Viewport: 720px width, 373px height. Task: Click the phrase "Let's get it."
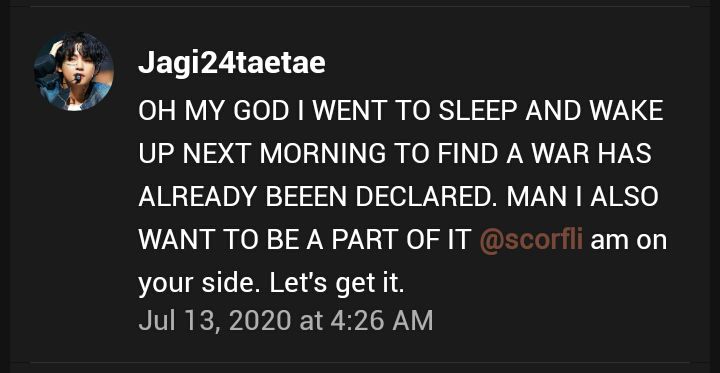tap(337, 284)
